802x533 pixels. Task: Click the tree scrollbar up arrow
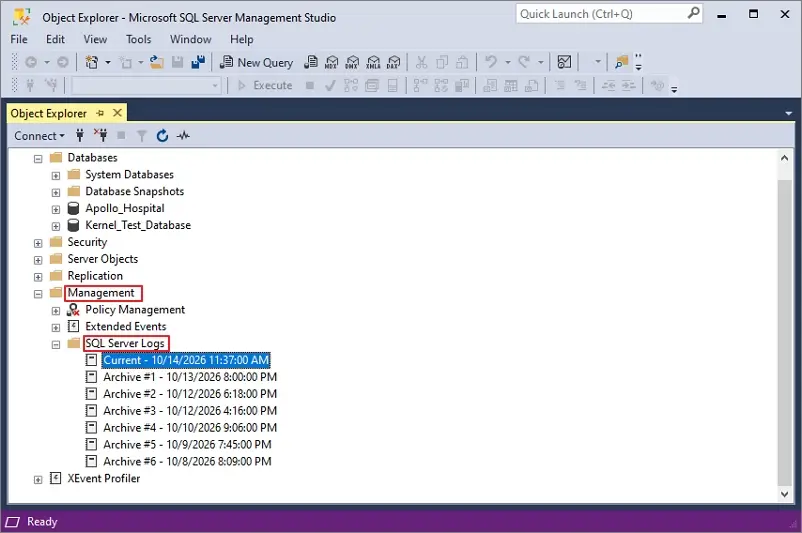784,158
